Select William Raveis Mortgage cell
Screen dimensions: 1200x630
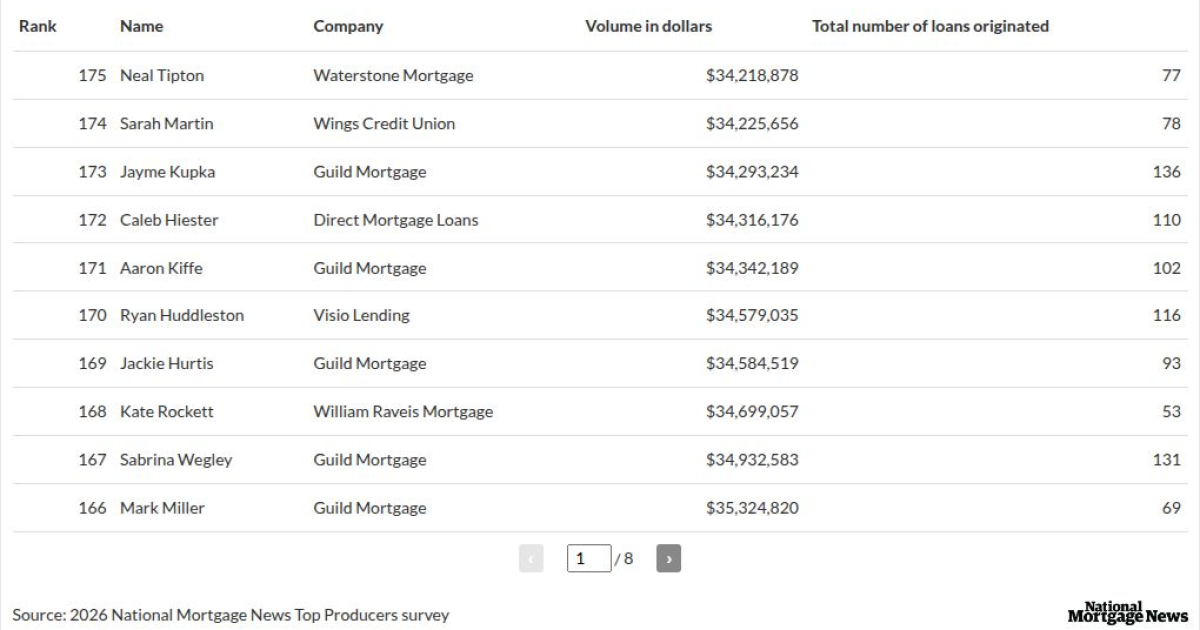pos(403,412)
